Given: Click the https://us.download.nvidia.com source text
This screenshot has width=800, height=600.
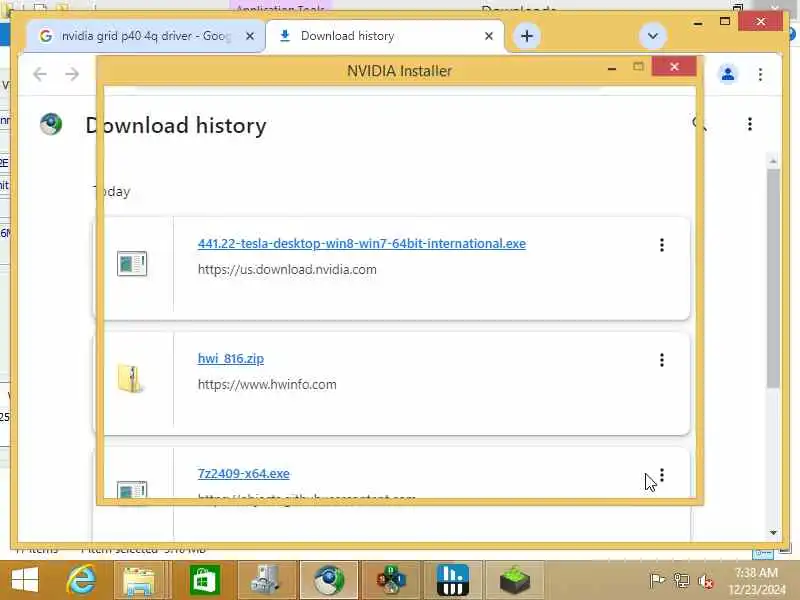Looking at the screenshot, I should (x=287, y=269).
